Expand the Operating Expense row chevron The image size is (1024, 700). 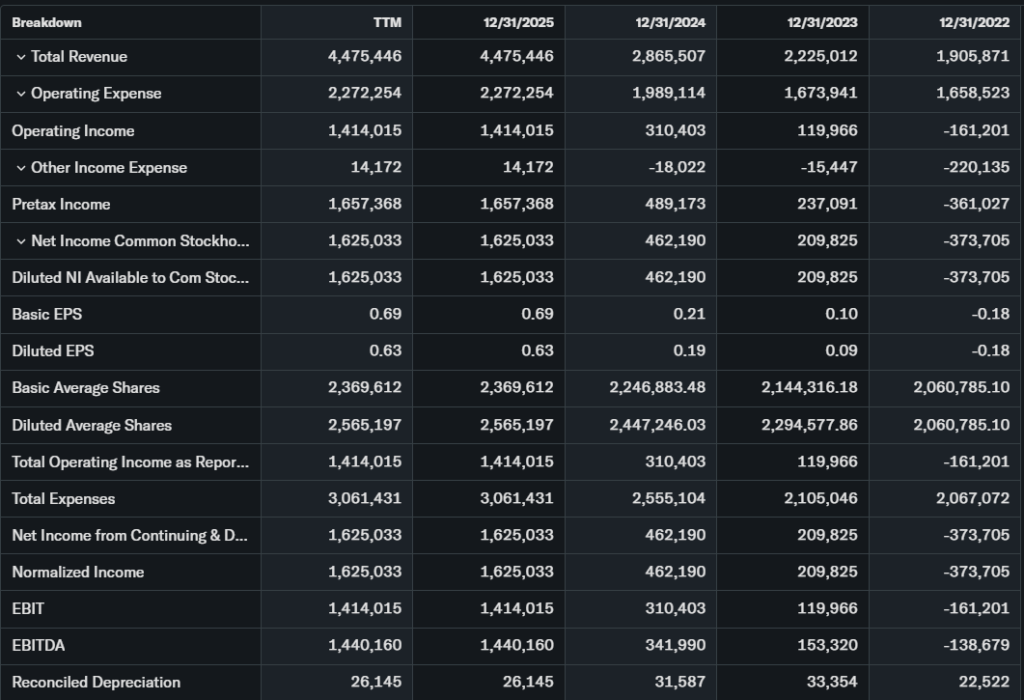[x=20, y=94]
